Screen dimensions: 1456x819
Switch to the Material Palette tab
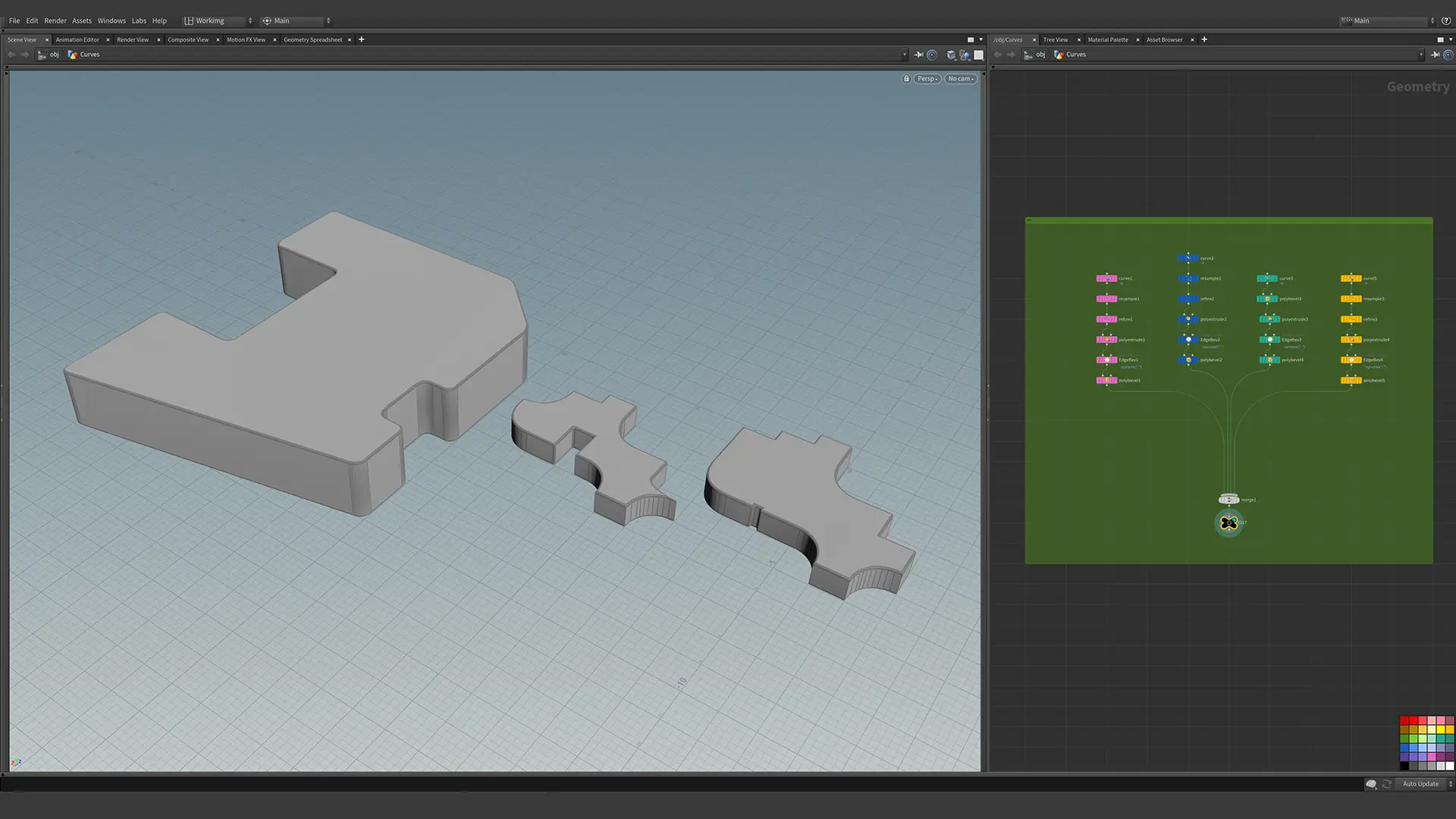1108,39
